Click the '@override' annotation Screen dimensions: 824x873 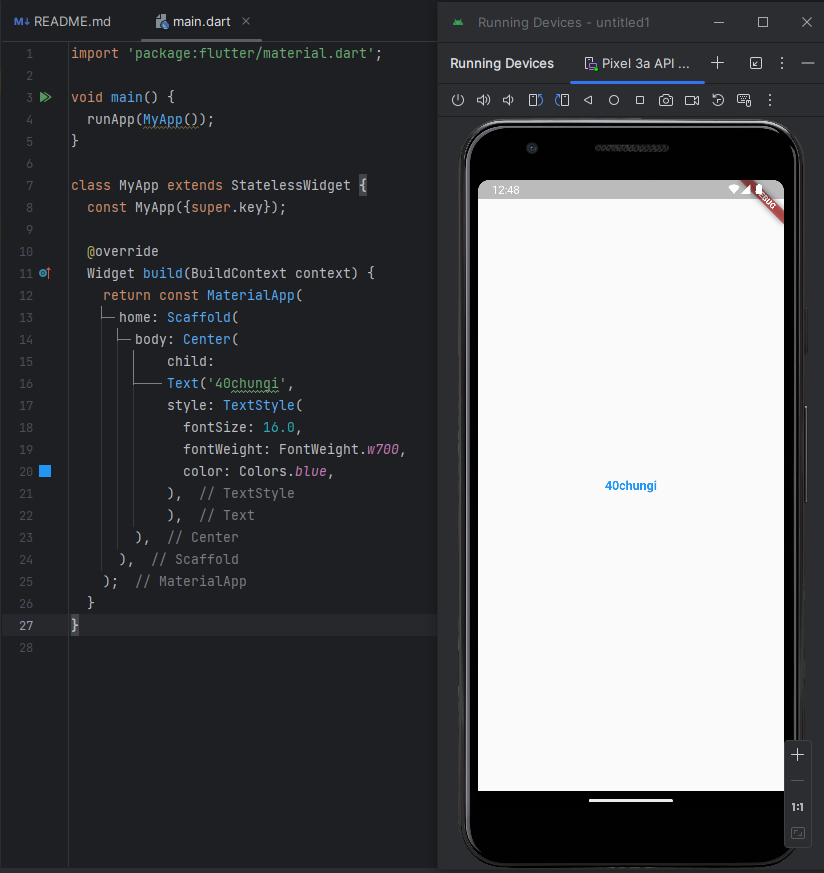[122, 252]
